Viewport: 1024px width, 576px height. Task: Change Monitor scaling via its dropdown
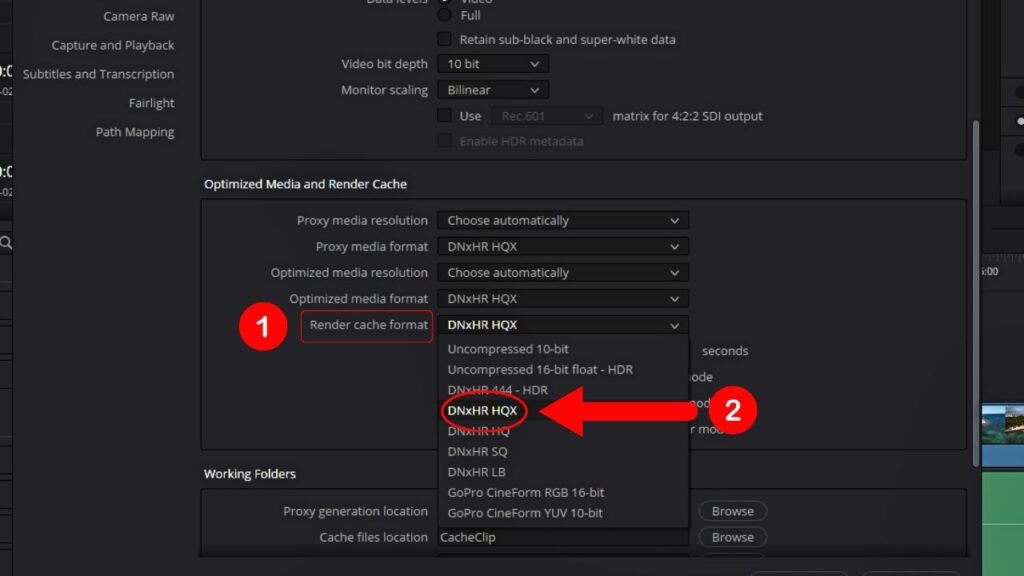coord(492,89)
